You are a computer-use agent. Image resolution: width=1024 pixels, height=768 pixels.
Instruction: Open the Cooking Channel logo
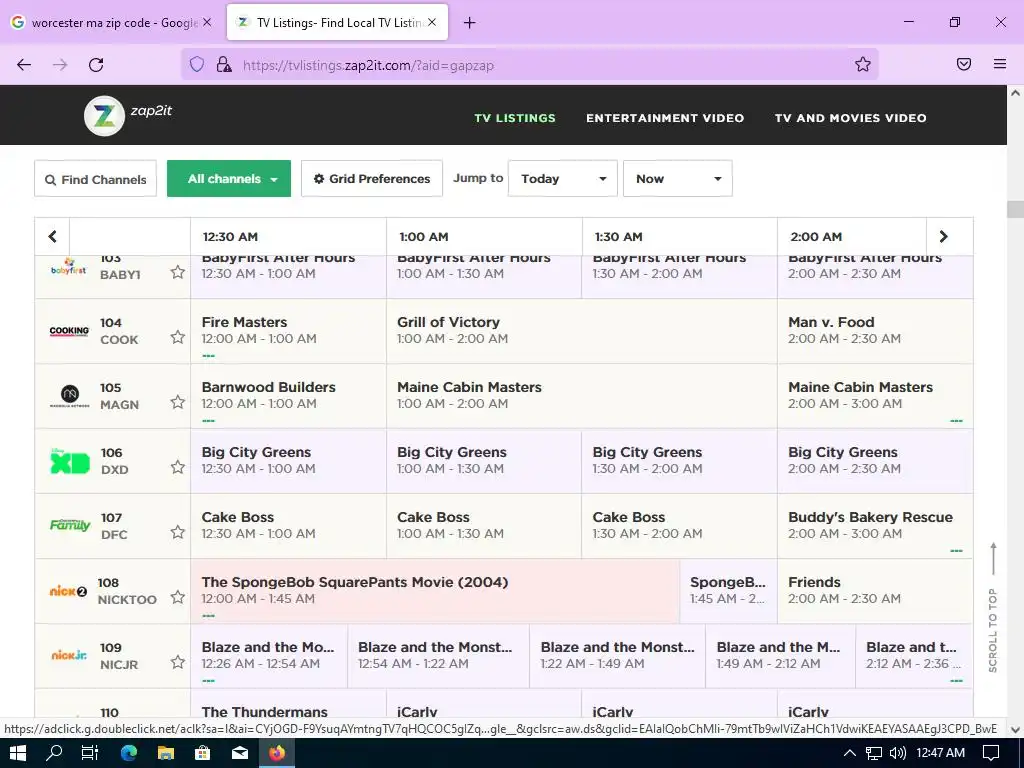pos(69,331)
